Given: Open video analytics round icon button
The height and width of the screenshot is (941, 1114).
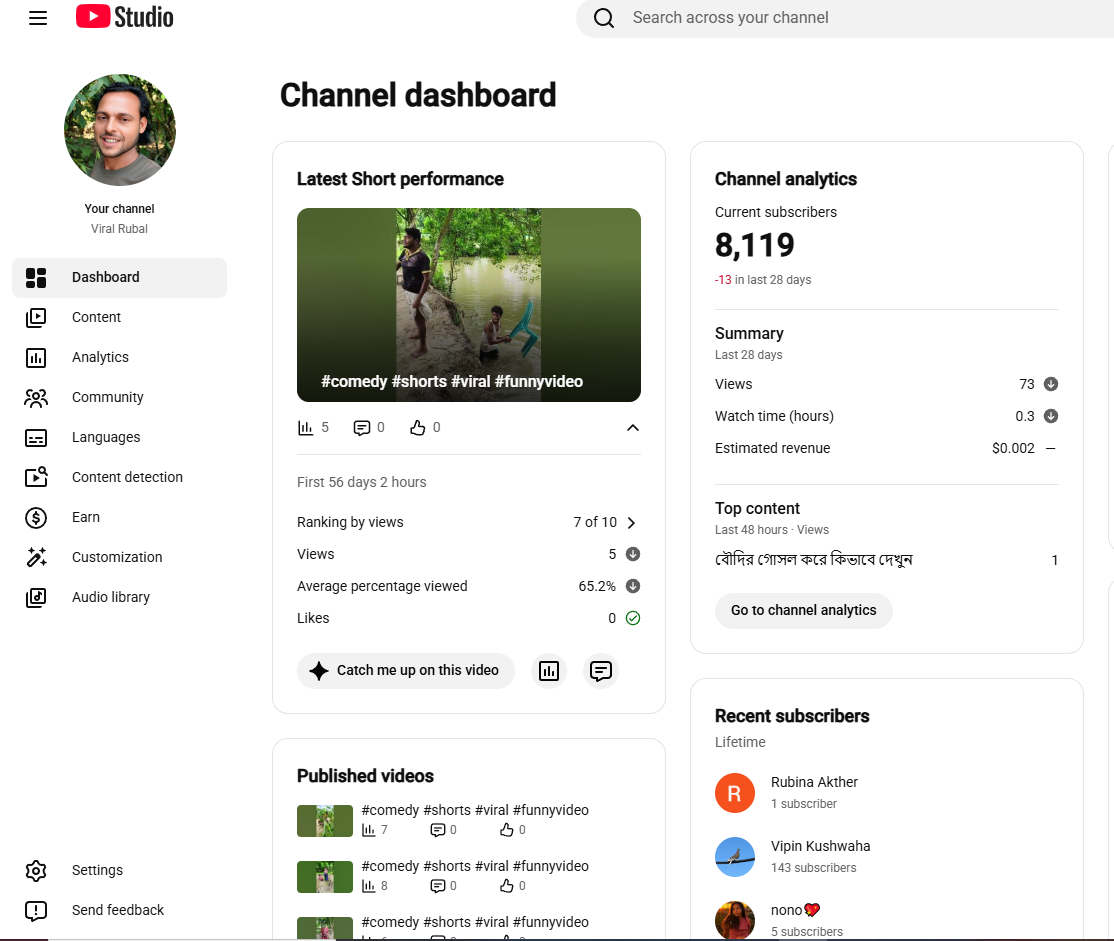Looking at the screenshot, I should point(549,671).
